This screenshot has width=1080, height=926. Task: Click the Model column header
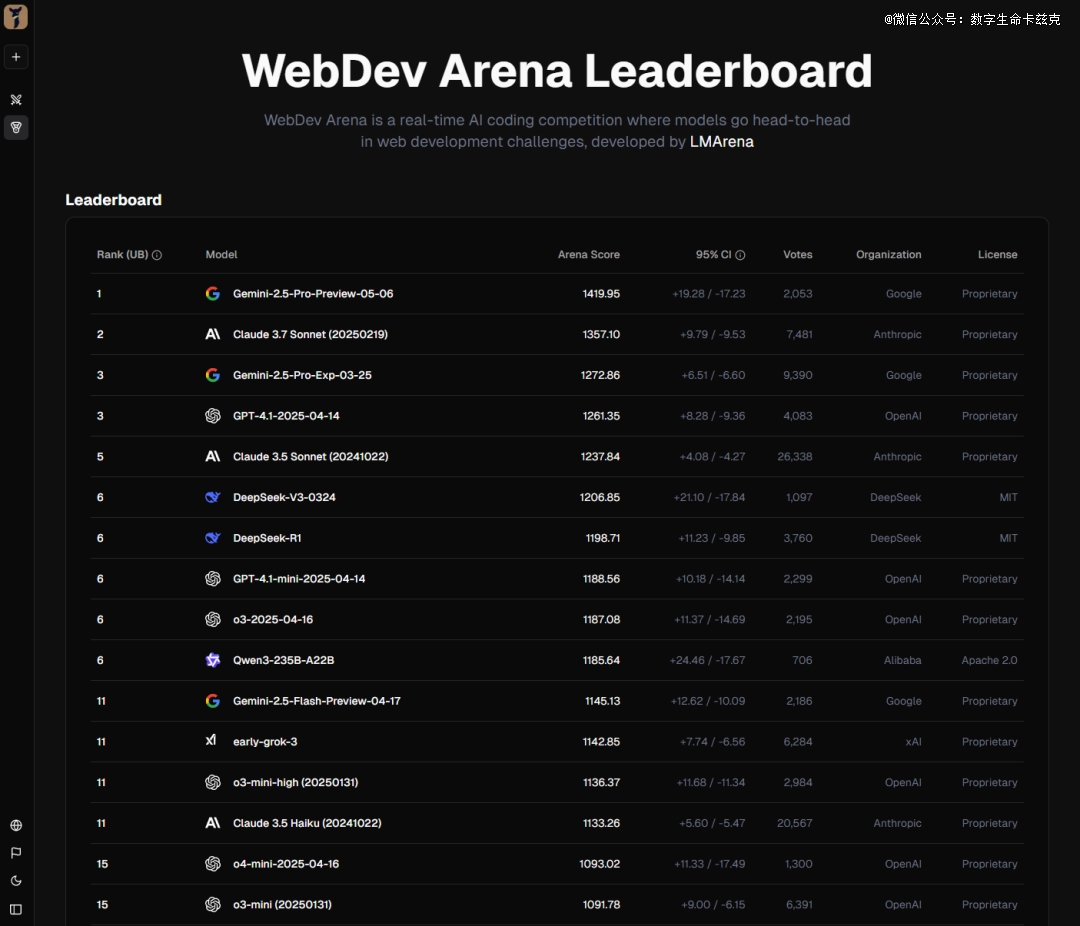(221, 254)
